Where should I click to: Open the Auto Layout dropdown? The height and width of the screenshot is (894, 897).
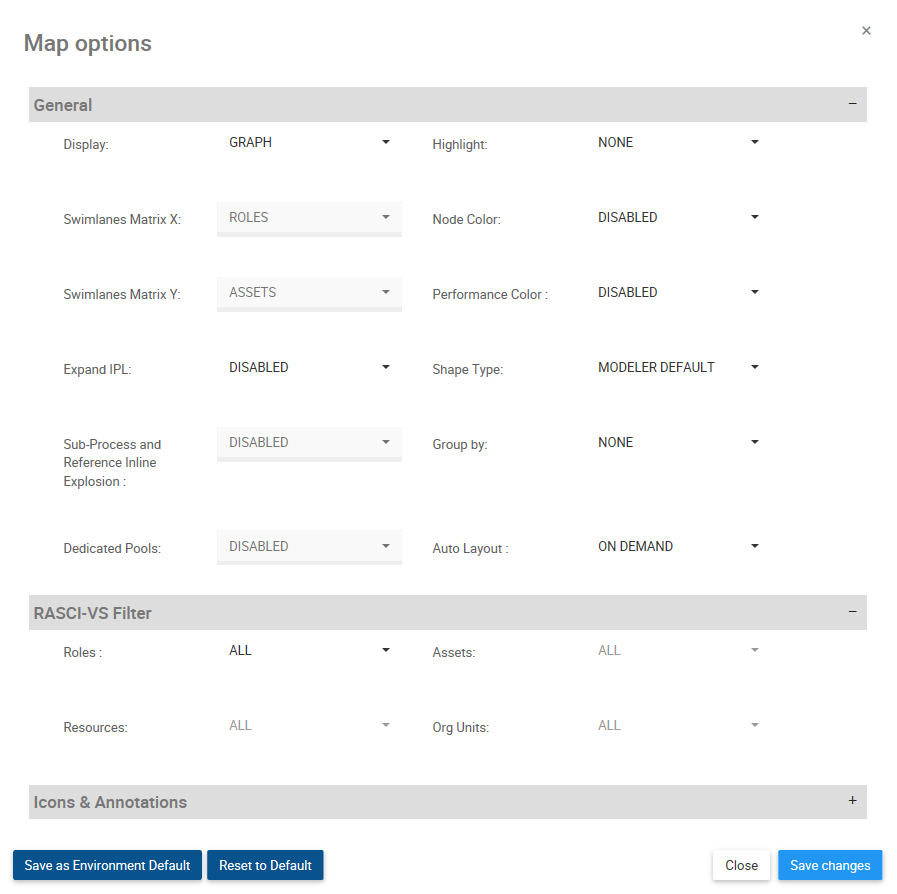click(678, 547)
